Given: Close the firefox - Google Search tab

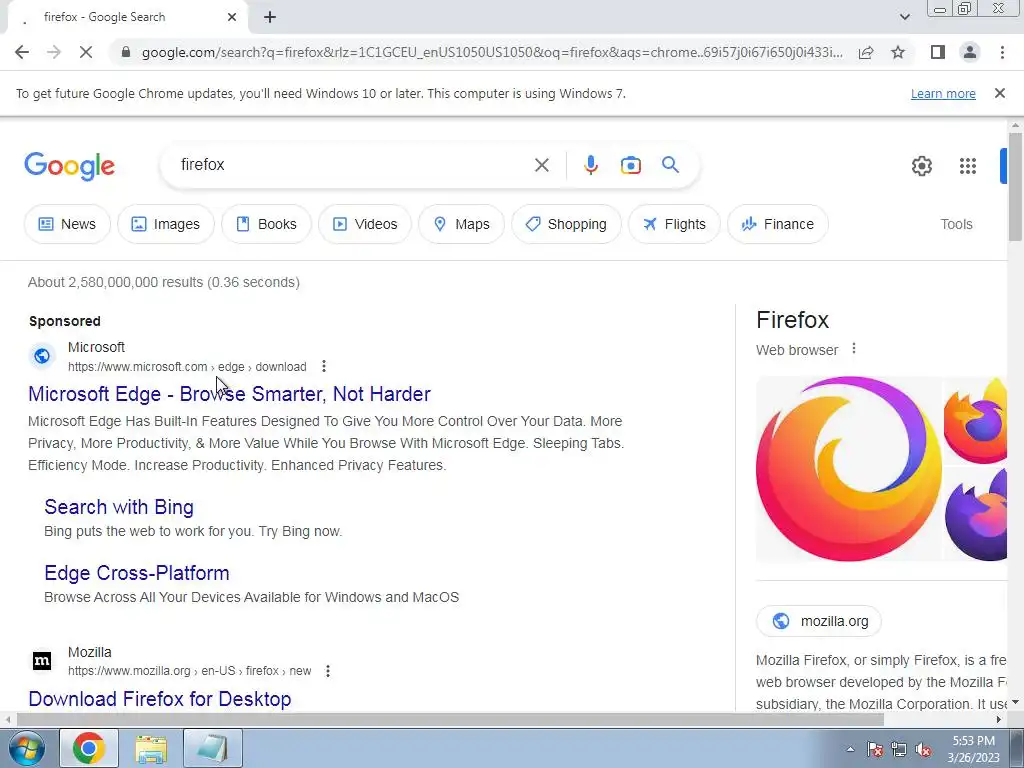Looking at the screenshot, I should click(232, 18).
